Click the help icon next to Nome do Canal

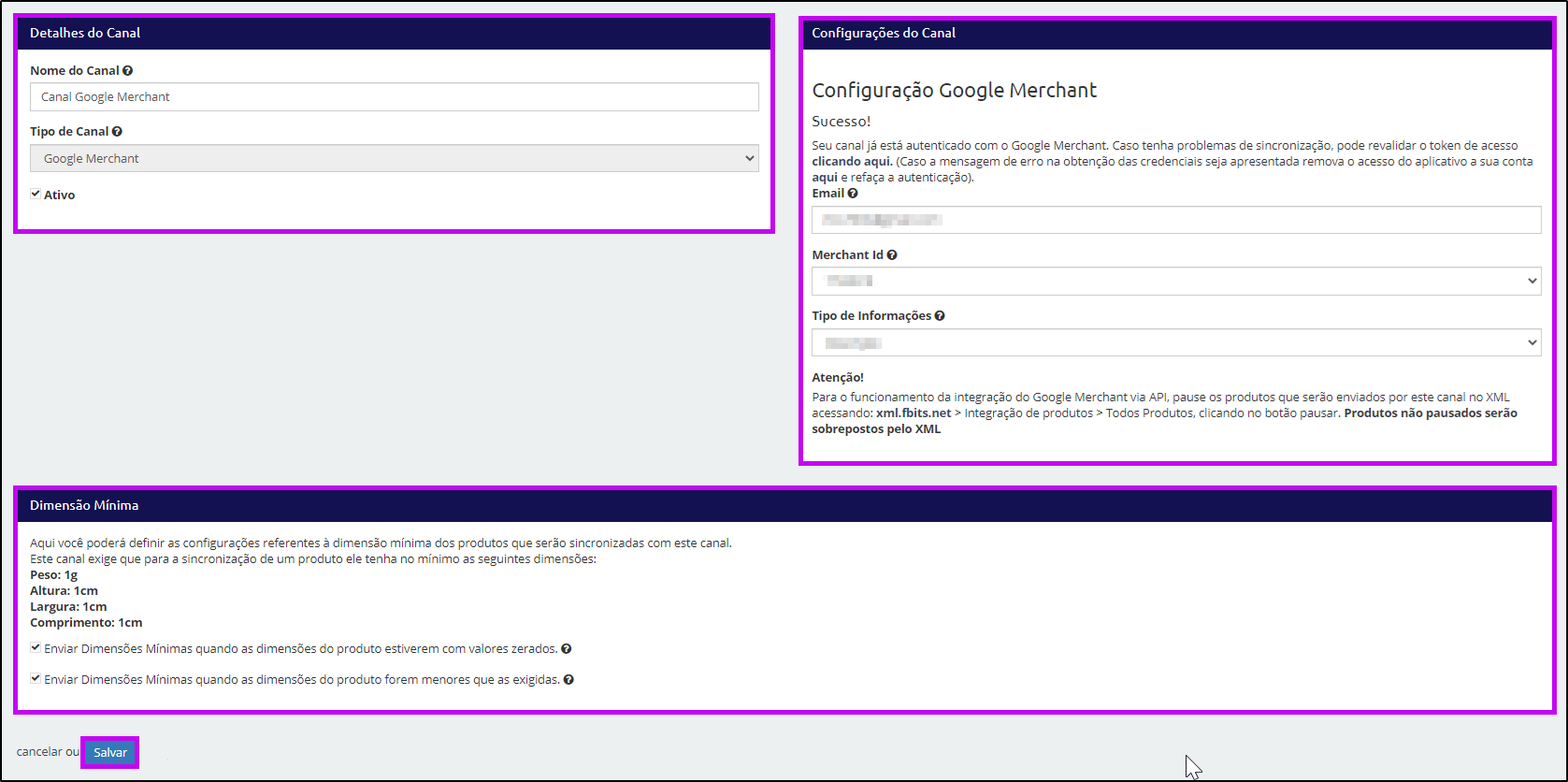coord(128,71)
